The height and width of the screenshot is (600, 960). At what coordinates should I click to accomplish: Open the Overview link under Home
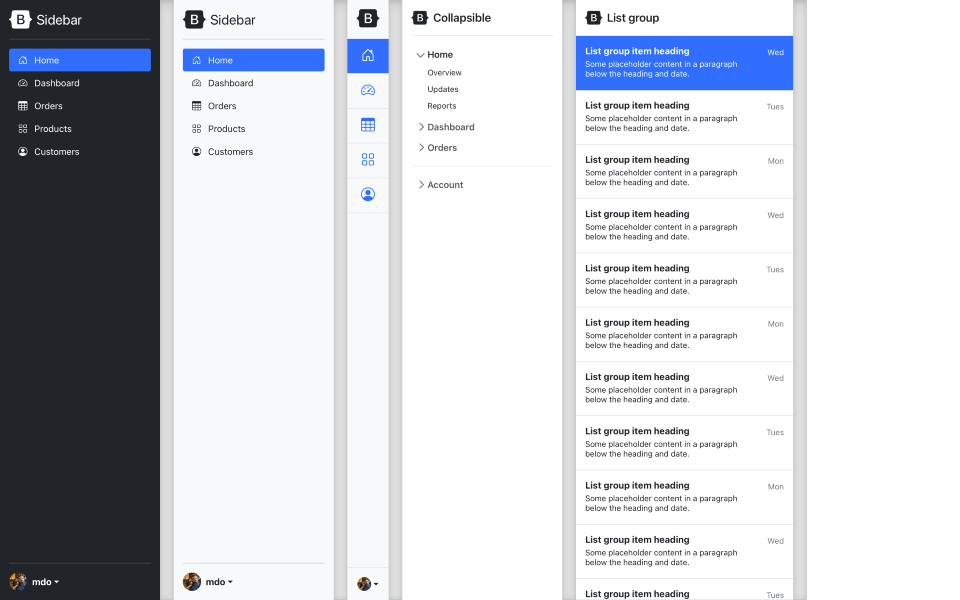[444, 72]
